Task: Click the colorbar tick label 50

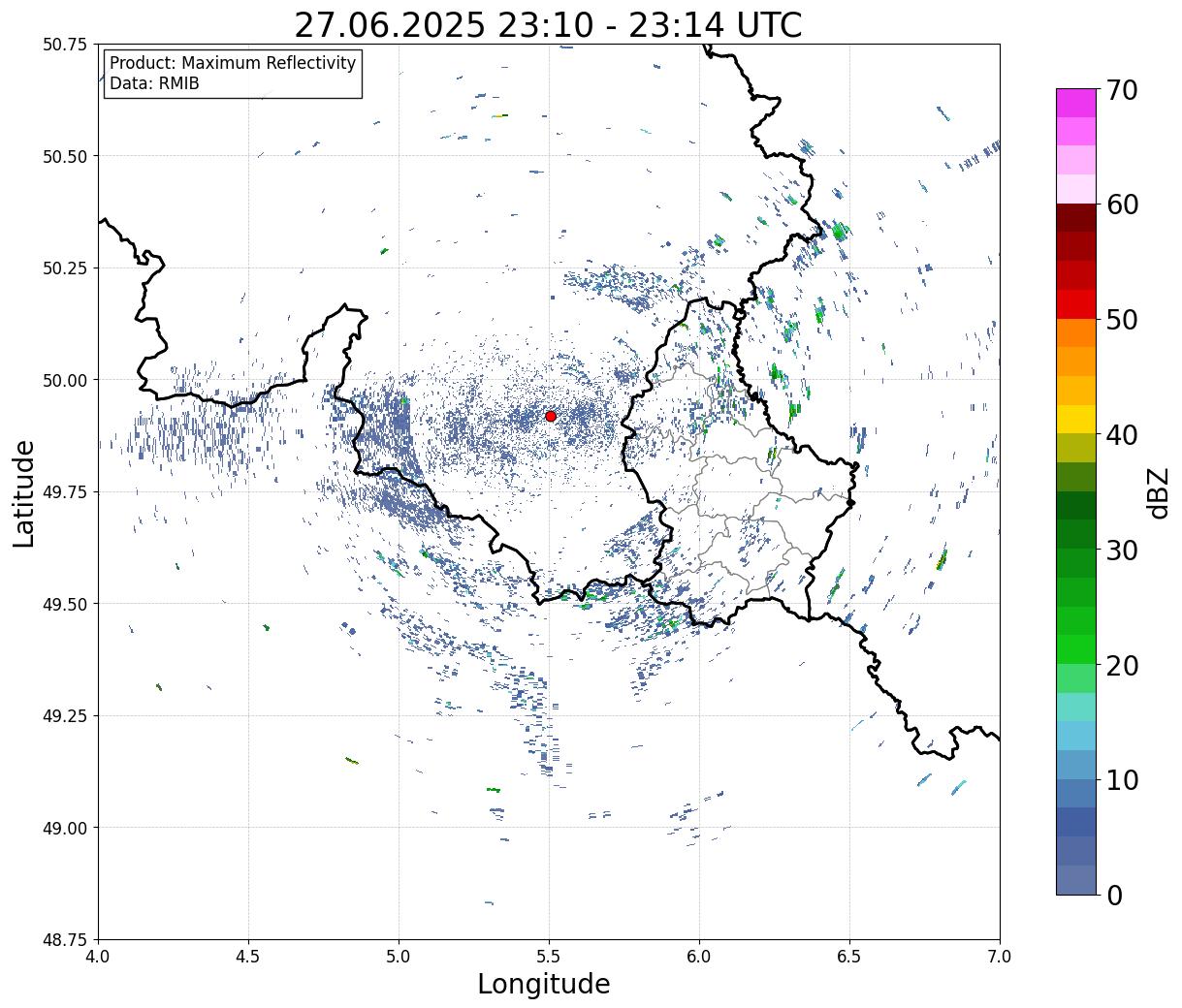Action: [1121, 320]
